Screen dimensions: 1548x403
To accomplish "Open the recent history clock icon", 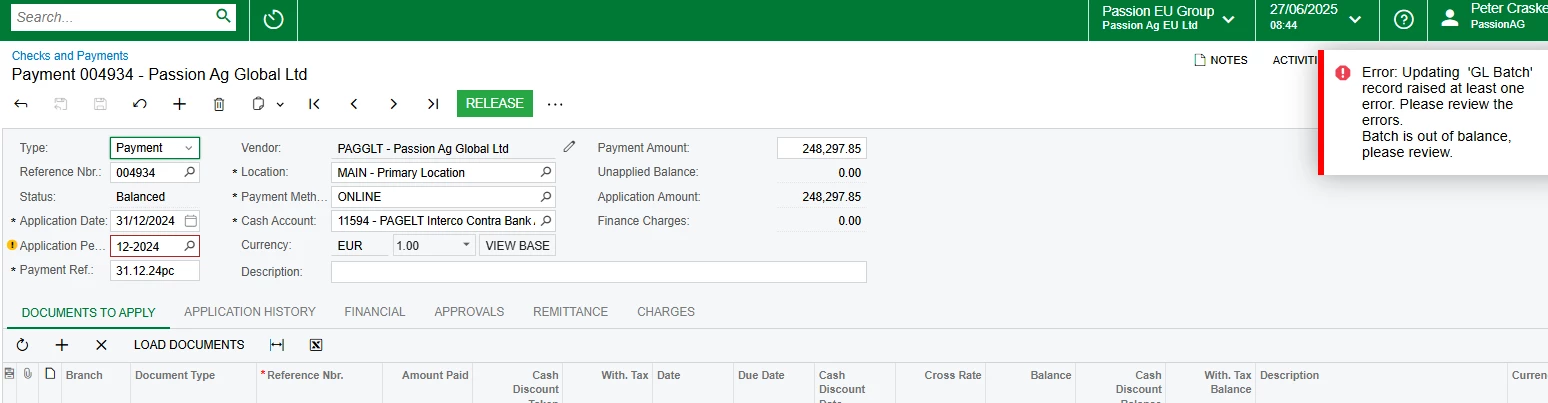I will (273, 19).
